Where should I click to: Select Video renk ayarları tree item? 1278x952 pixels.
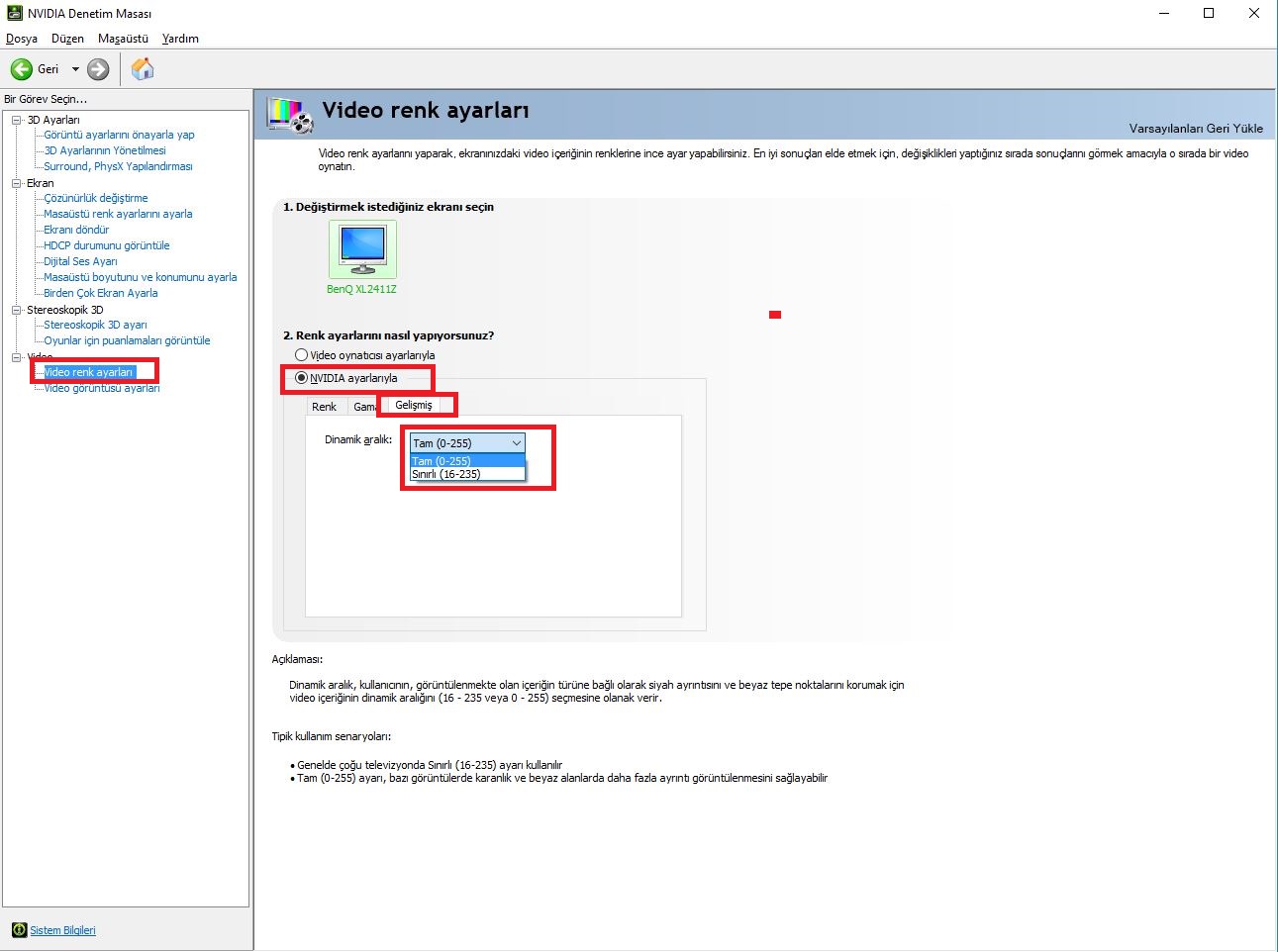[88, 372]
